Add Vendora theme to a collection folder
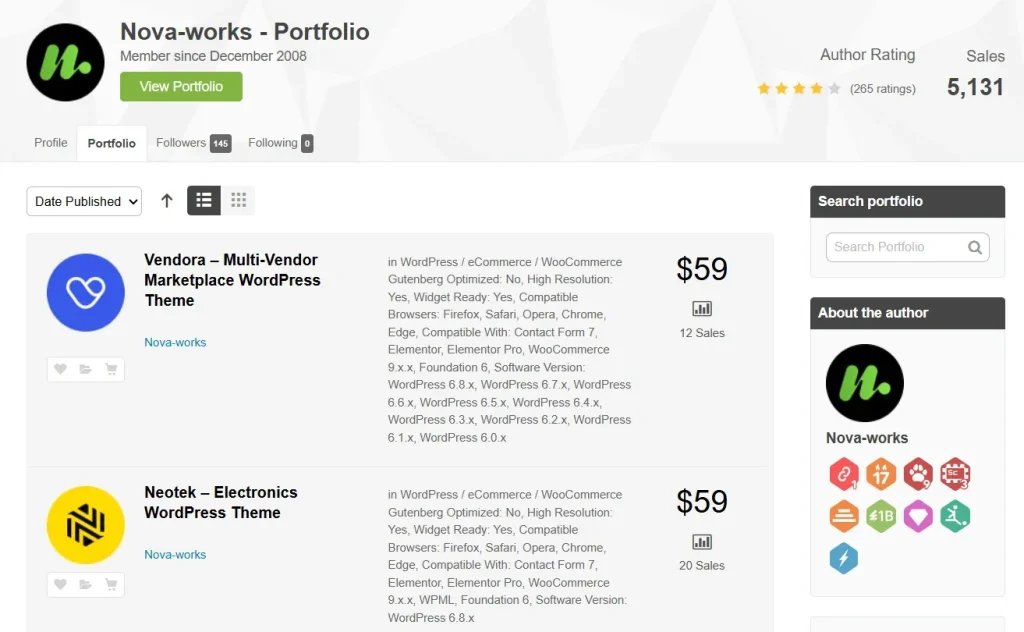Image resolution: width=1024 pixels, height=632 pixels. [x=86, y=369]
